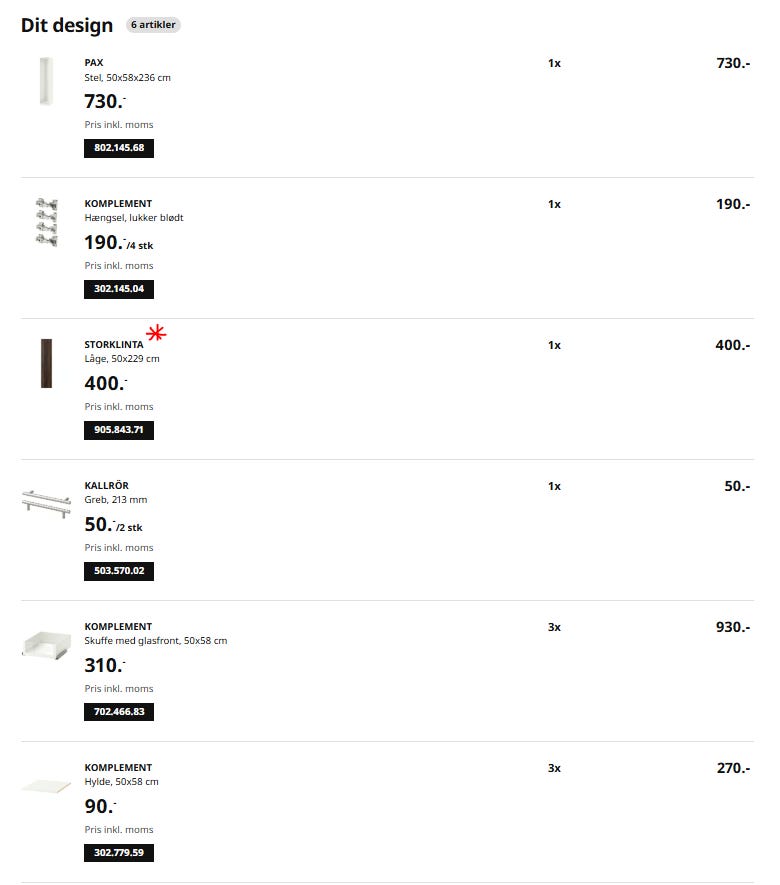Click article number 702.466.83

coord(119,713)
